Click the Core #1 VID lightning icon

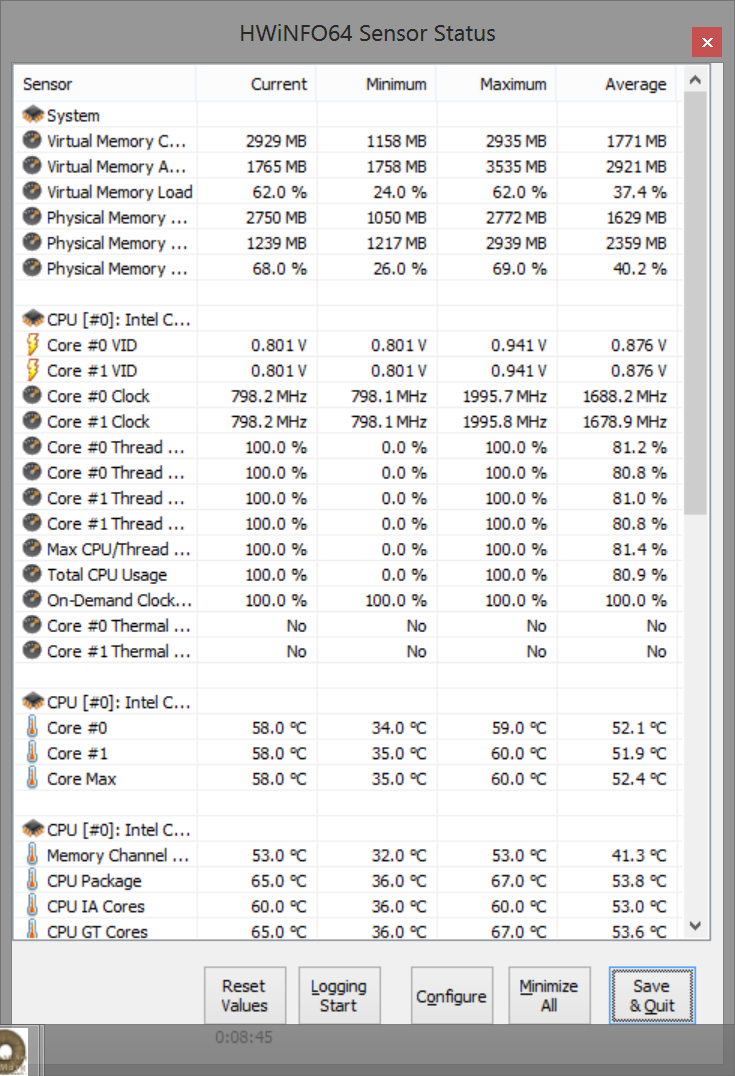click(33, 371)
